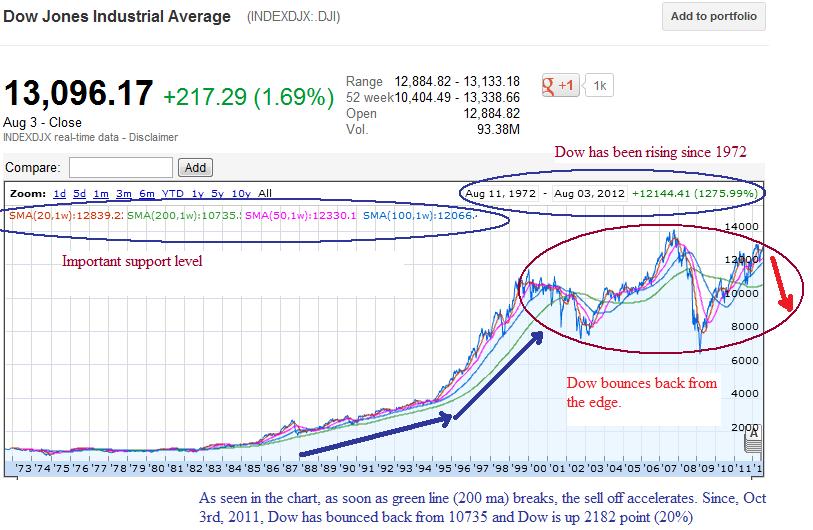This screenshot has width=813, height=530.
Task: Click the '08 year on timeline
Action: pyautogui.click(x=689, y=468)
